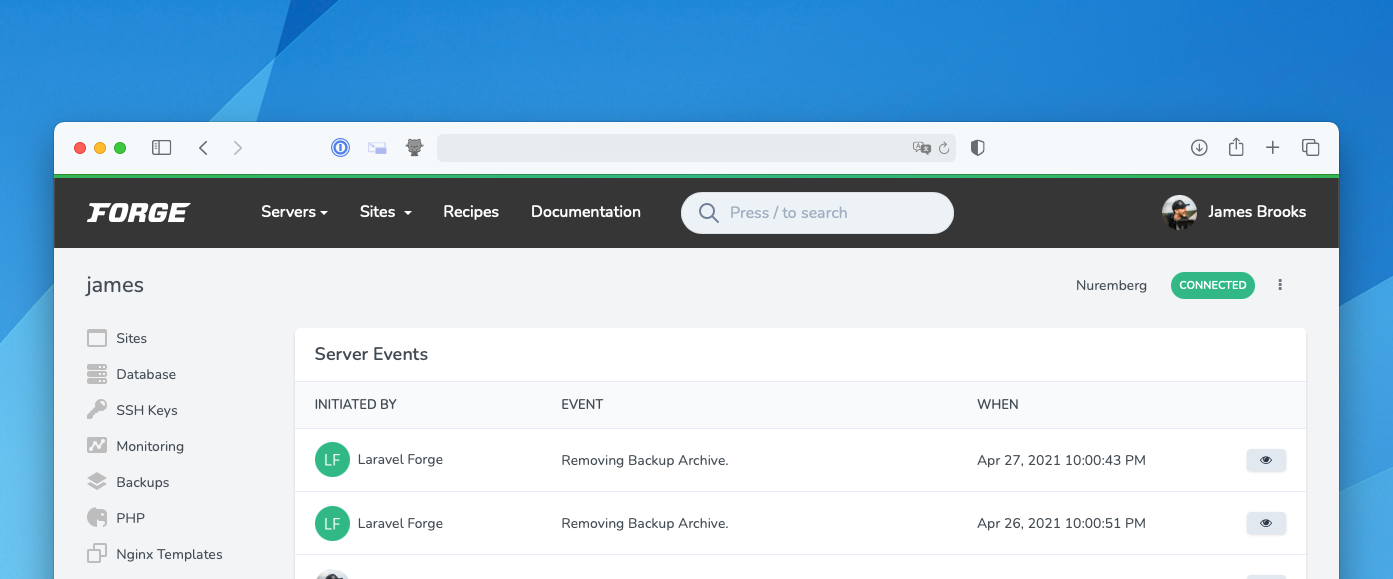Open Safari downloads button

pos(1199,148)
